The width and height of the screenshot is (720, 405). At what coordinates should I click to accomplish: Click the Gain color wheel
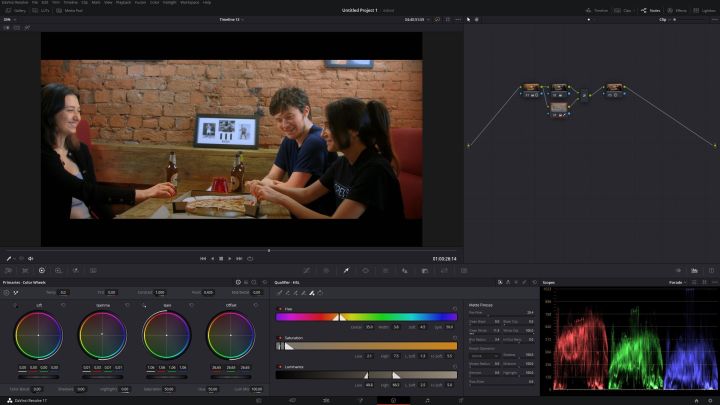[166, 337]
